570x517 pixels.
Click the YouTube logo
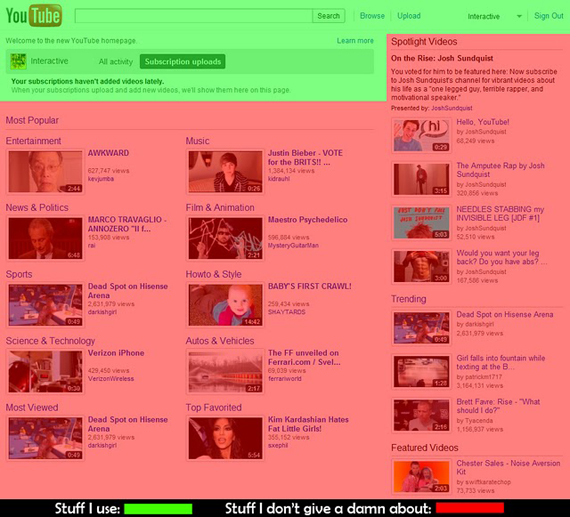[34, 15]
